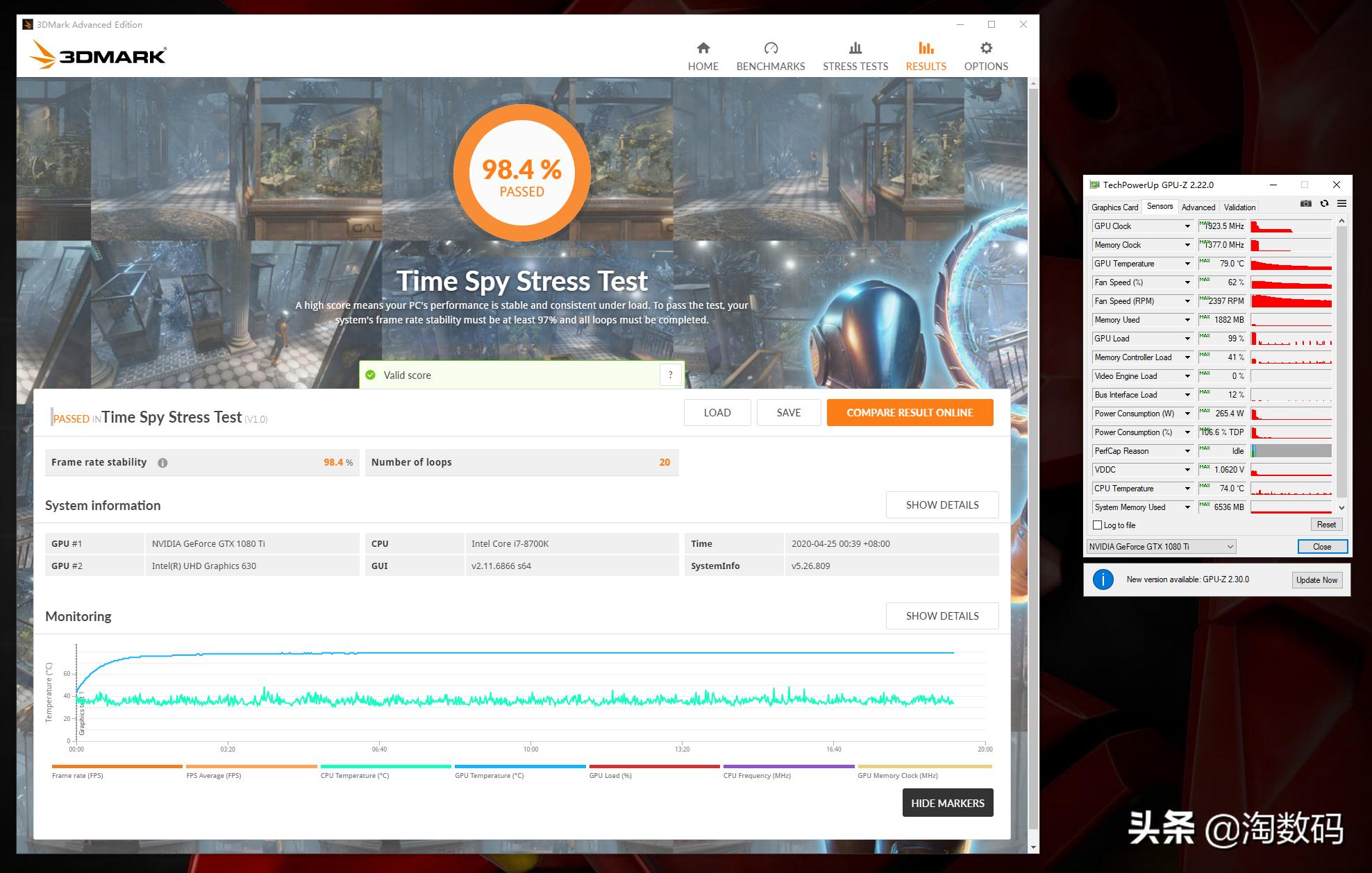Open the 3DMark Home section
Screen dimensions: 1372x873
703,56
